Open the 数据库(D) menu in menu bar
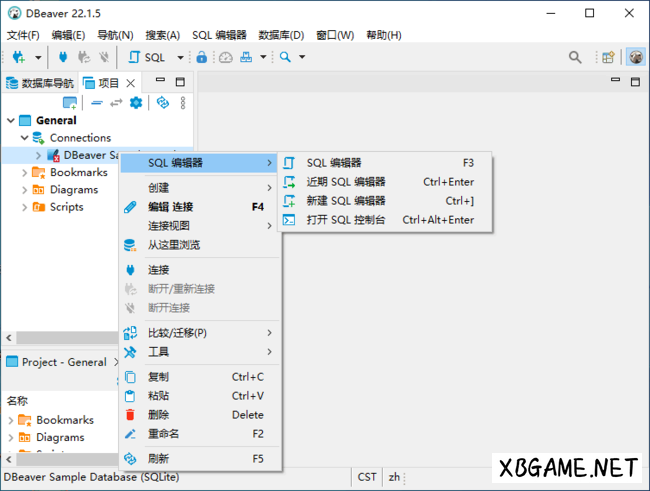The height and width of the screenshot is (491, 650). [281, 35]
